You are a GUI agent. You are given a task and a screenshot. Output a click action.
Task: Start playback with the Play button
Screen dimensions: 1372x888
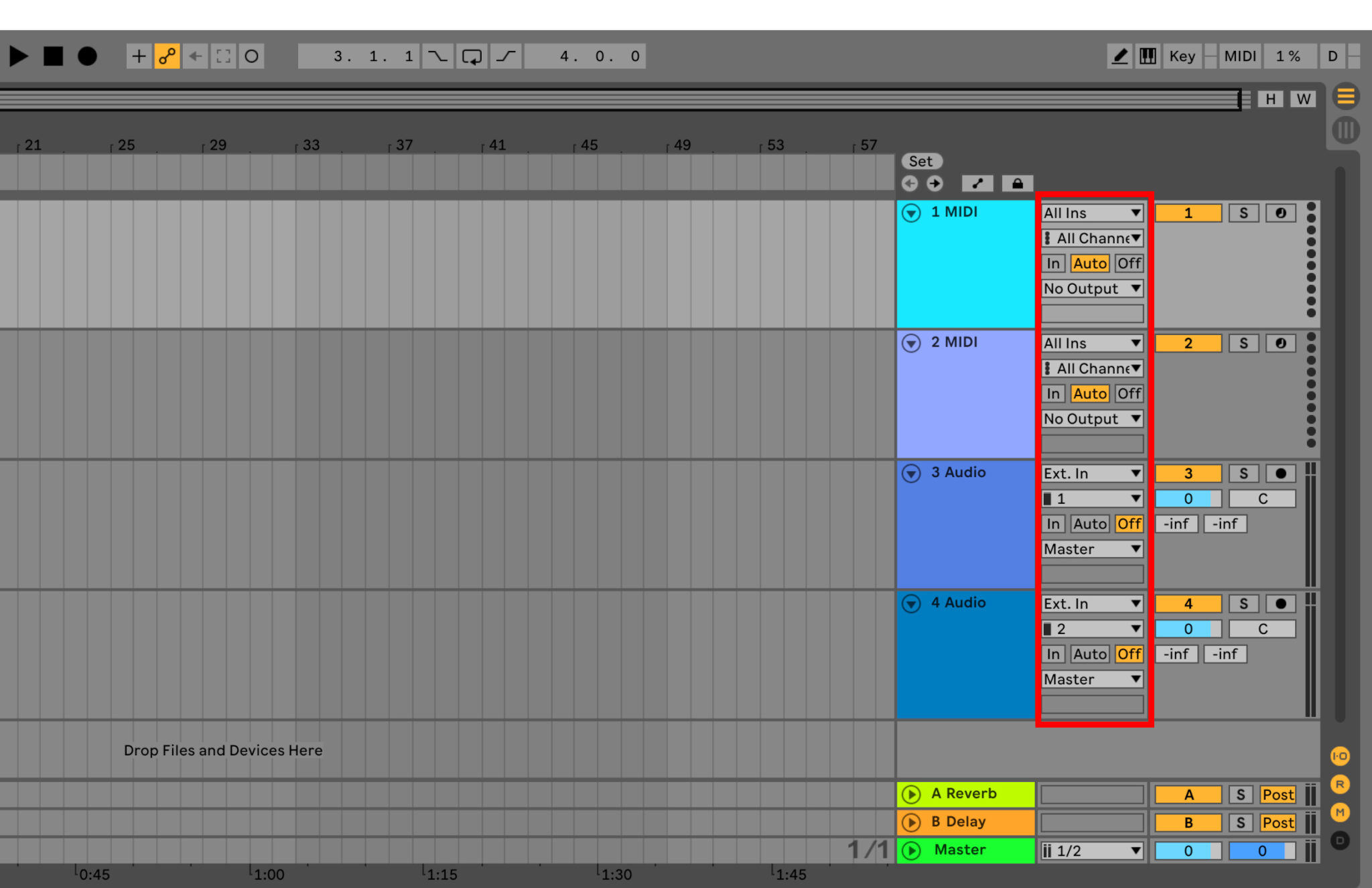19,56
